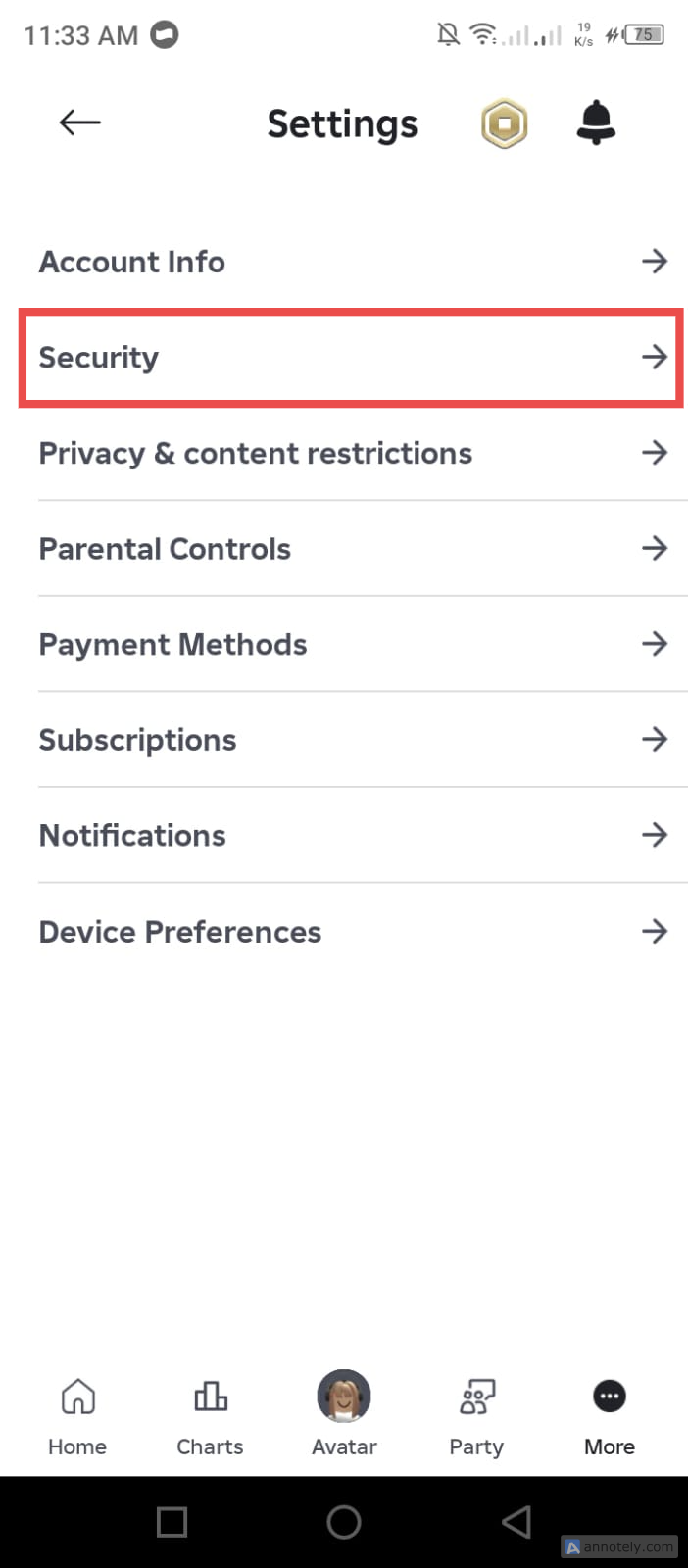Open Account Info settings
The image size is (688, 1568).
(x=132, y=262)
